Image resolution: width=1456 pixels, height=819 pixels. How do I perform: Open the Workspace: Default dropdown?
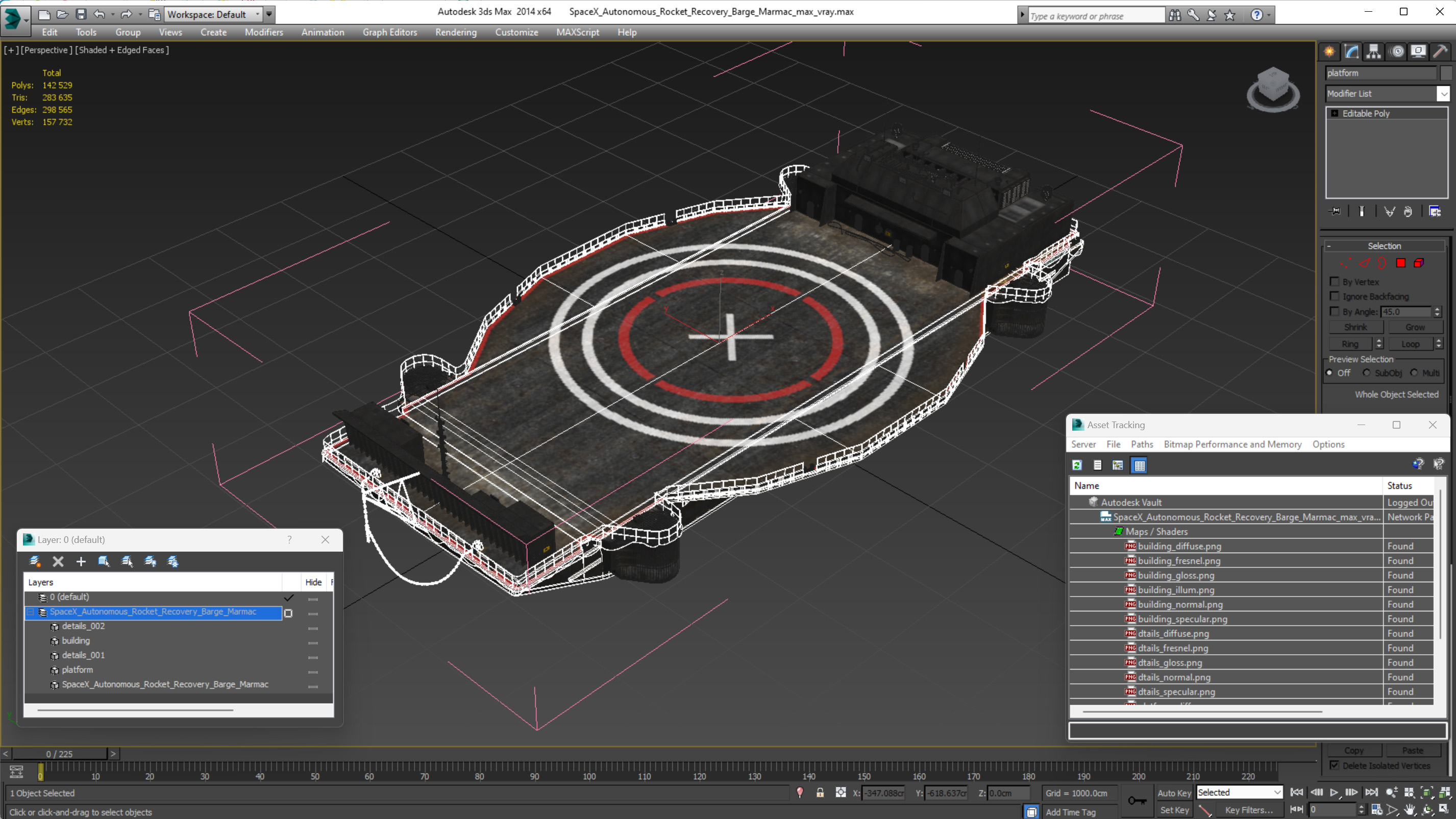point(214,14)
